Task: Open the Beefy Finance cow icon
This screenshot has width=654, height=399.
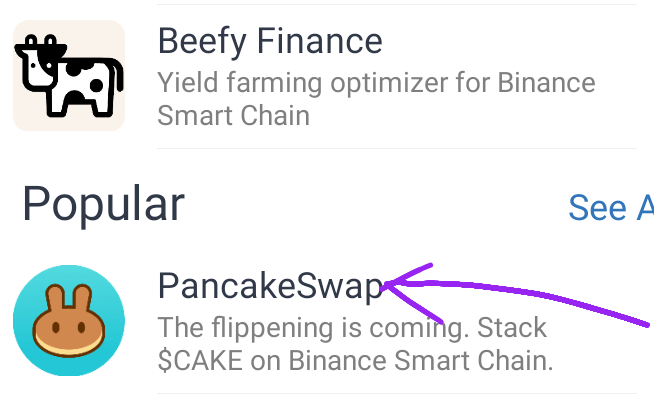Action: tap(69, 75)
